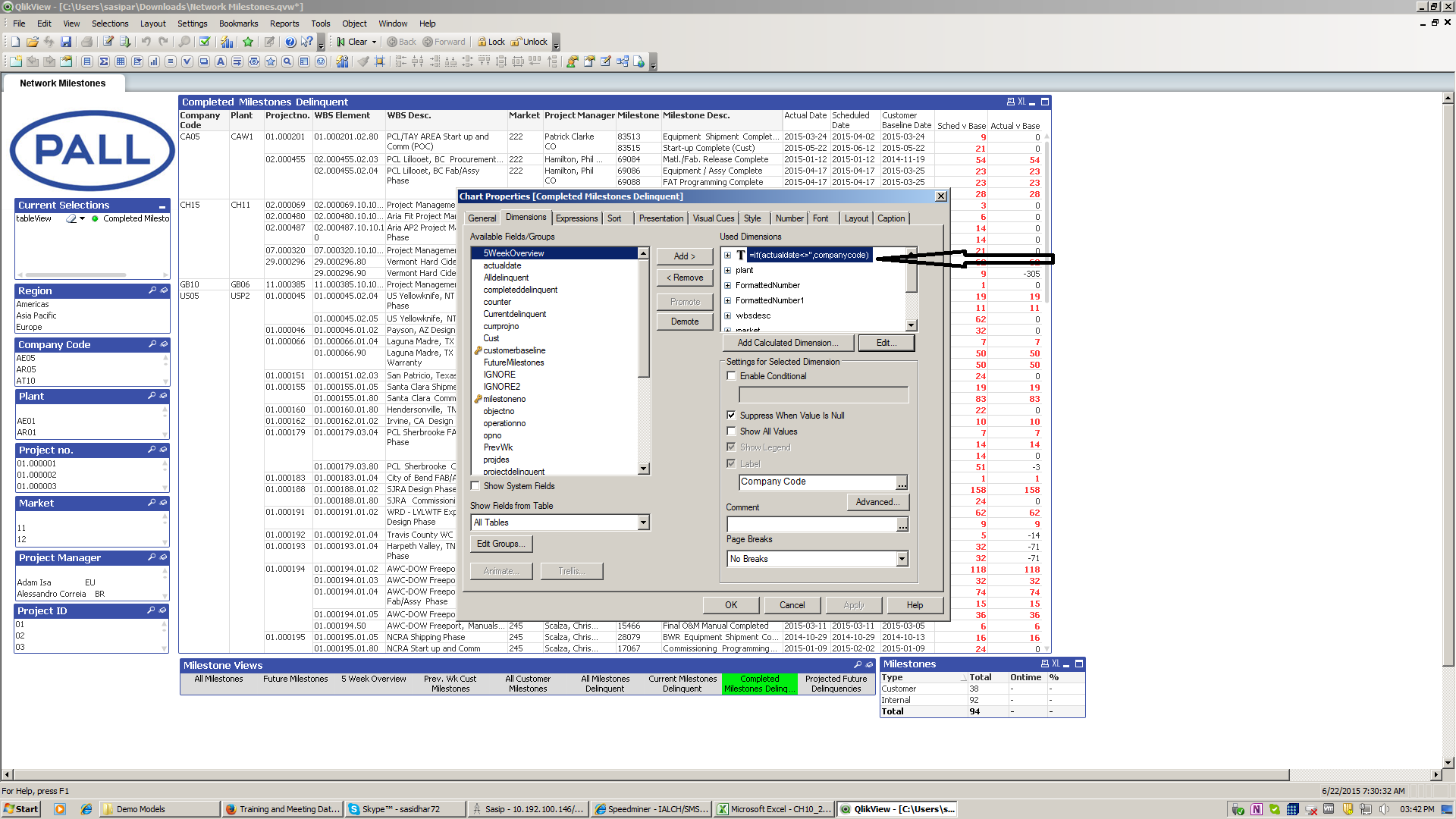Open the Bookmarks menu
The width and height of the screenshot is (1456, 819).
238,24
